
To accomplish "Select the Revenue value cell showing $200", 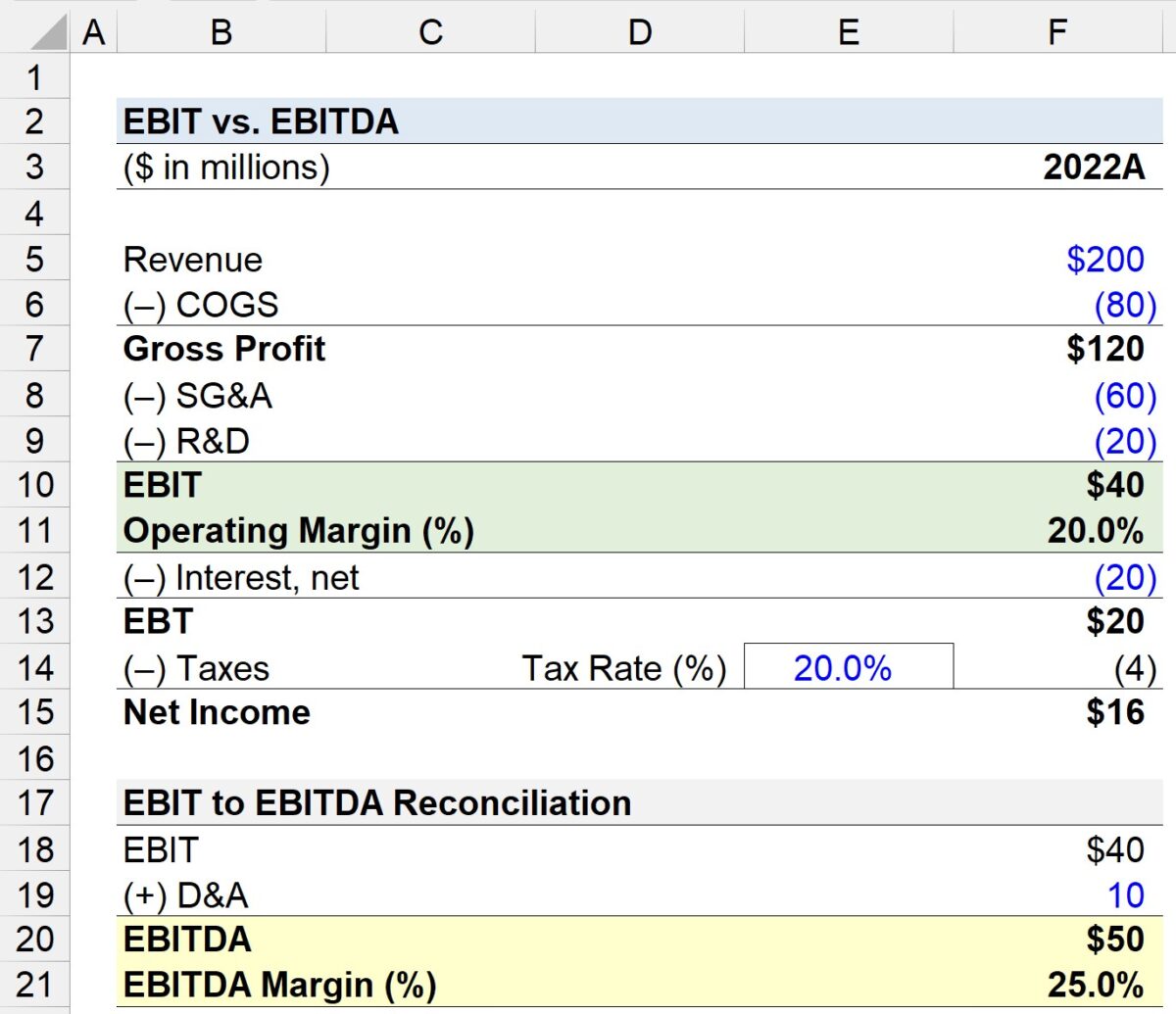I will point(1056,259).
